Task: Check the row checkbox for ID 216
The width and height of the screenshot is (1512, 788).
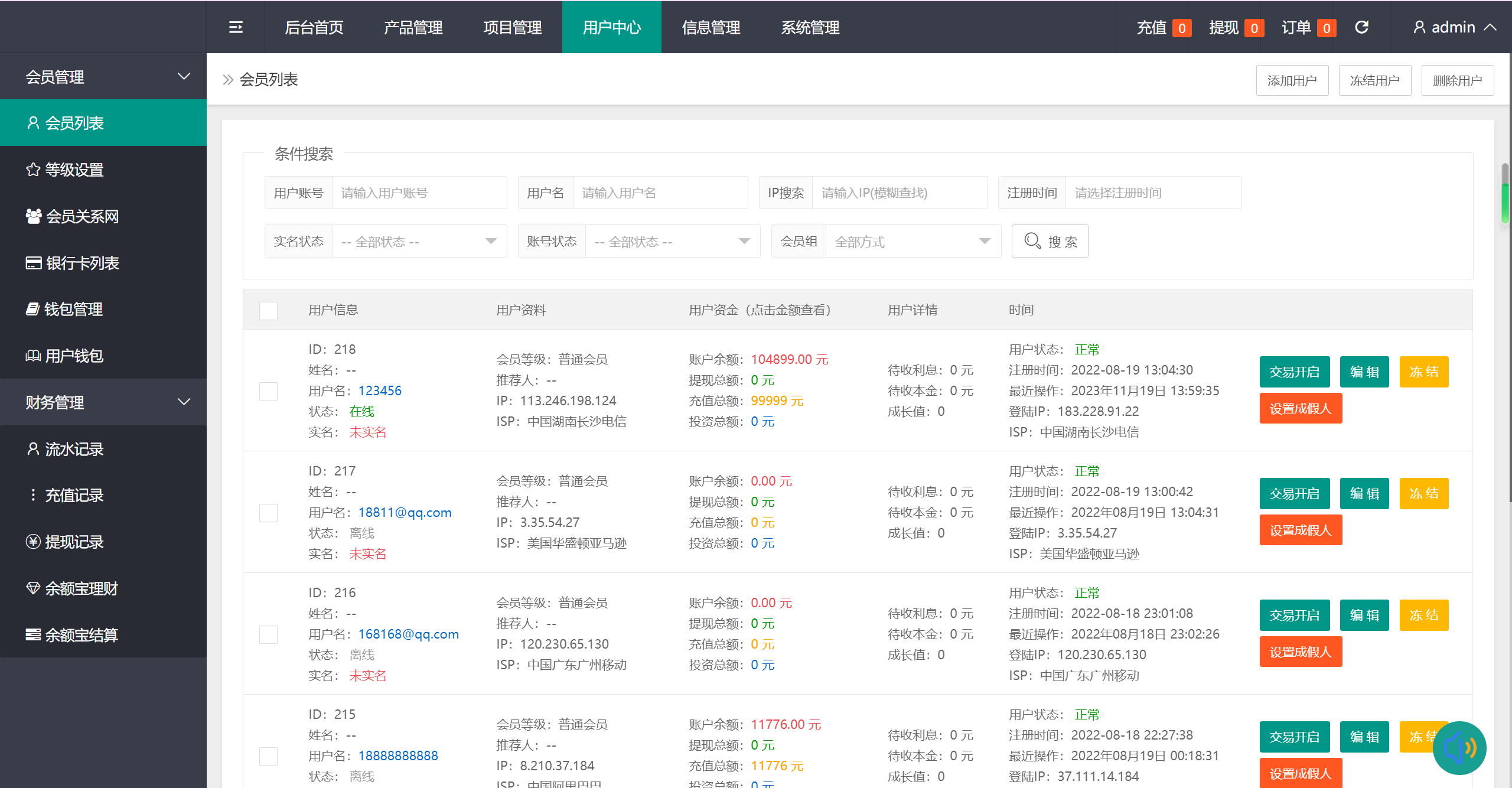Action: [x=268, y=634]
